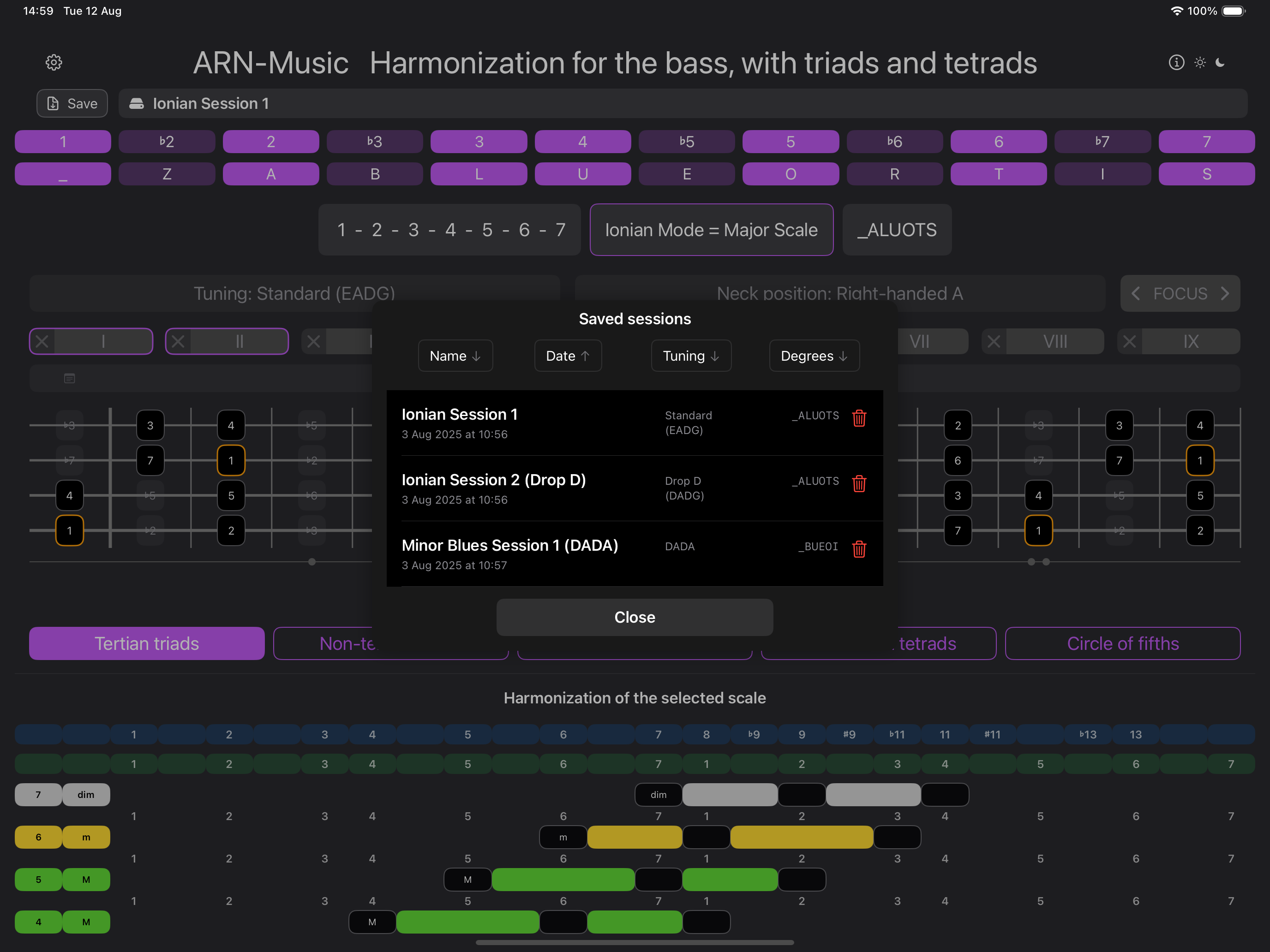Switch to light mode sun icon

point(1200,62)
